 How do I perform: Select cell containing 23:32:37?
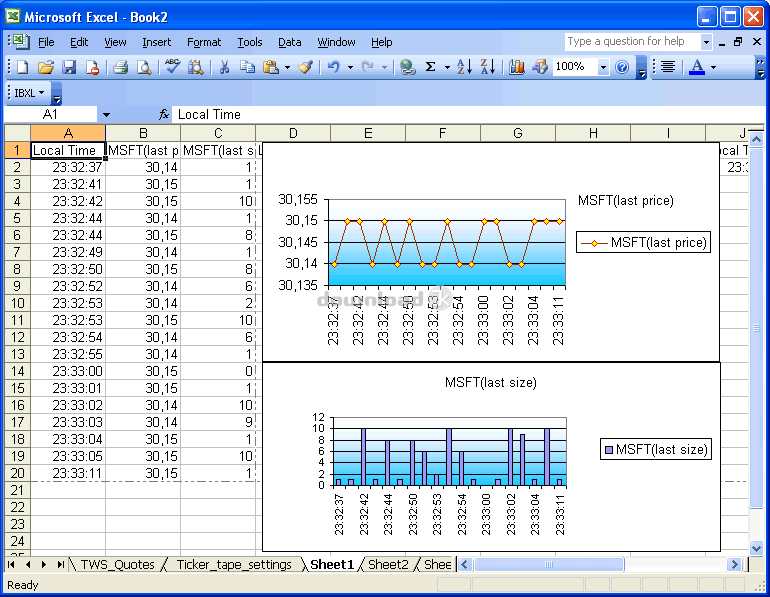(x=68, y=167)
